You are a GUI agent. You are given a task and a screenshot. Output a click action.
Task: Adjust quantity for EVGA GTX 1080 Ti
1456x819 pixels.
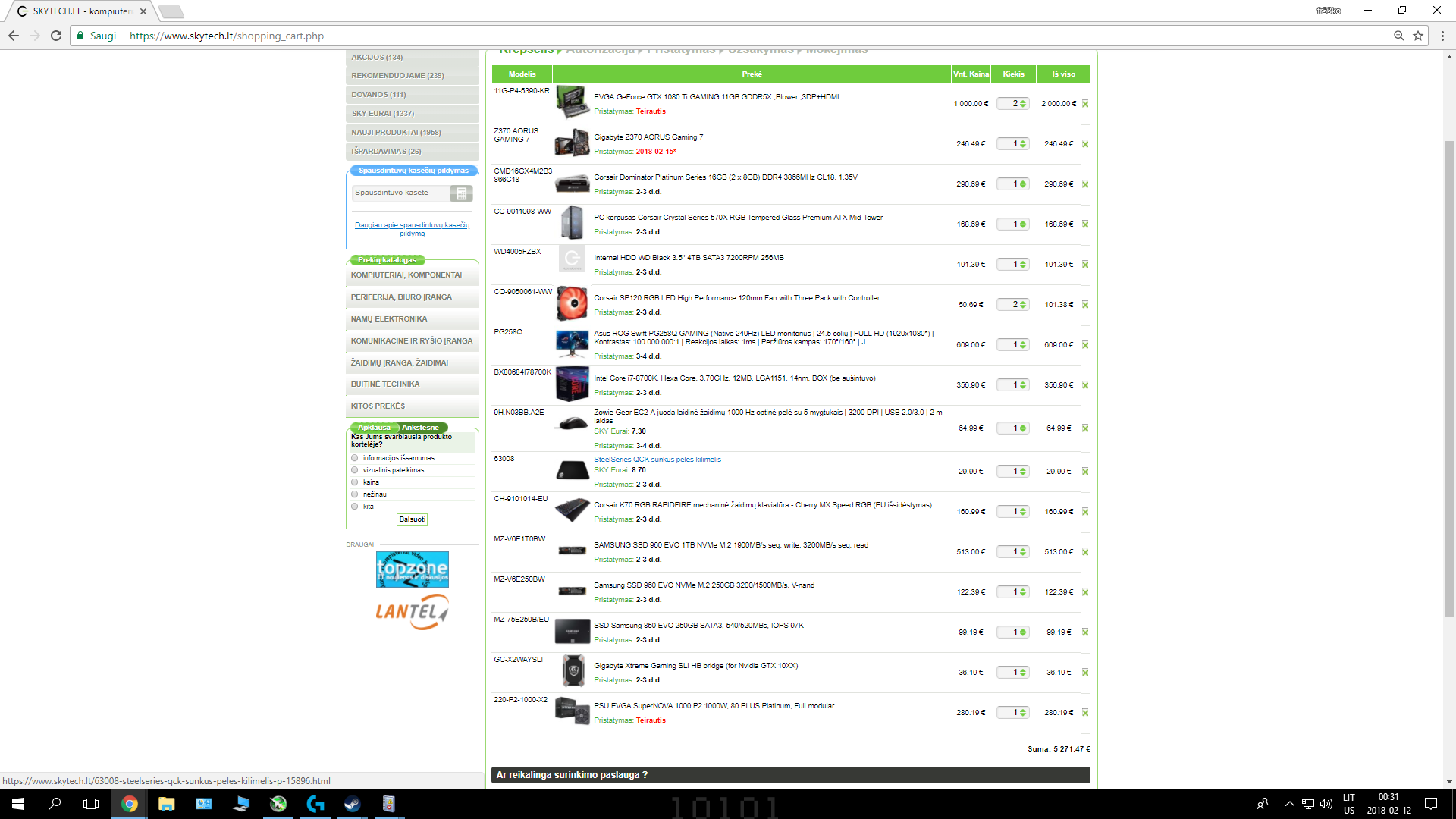coord(1013,104)
